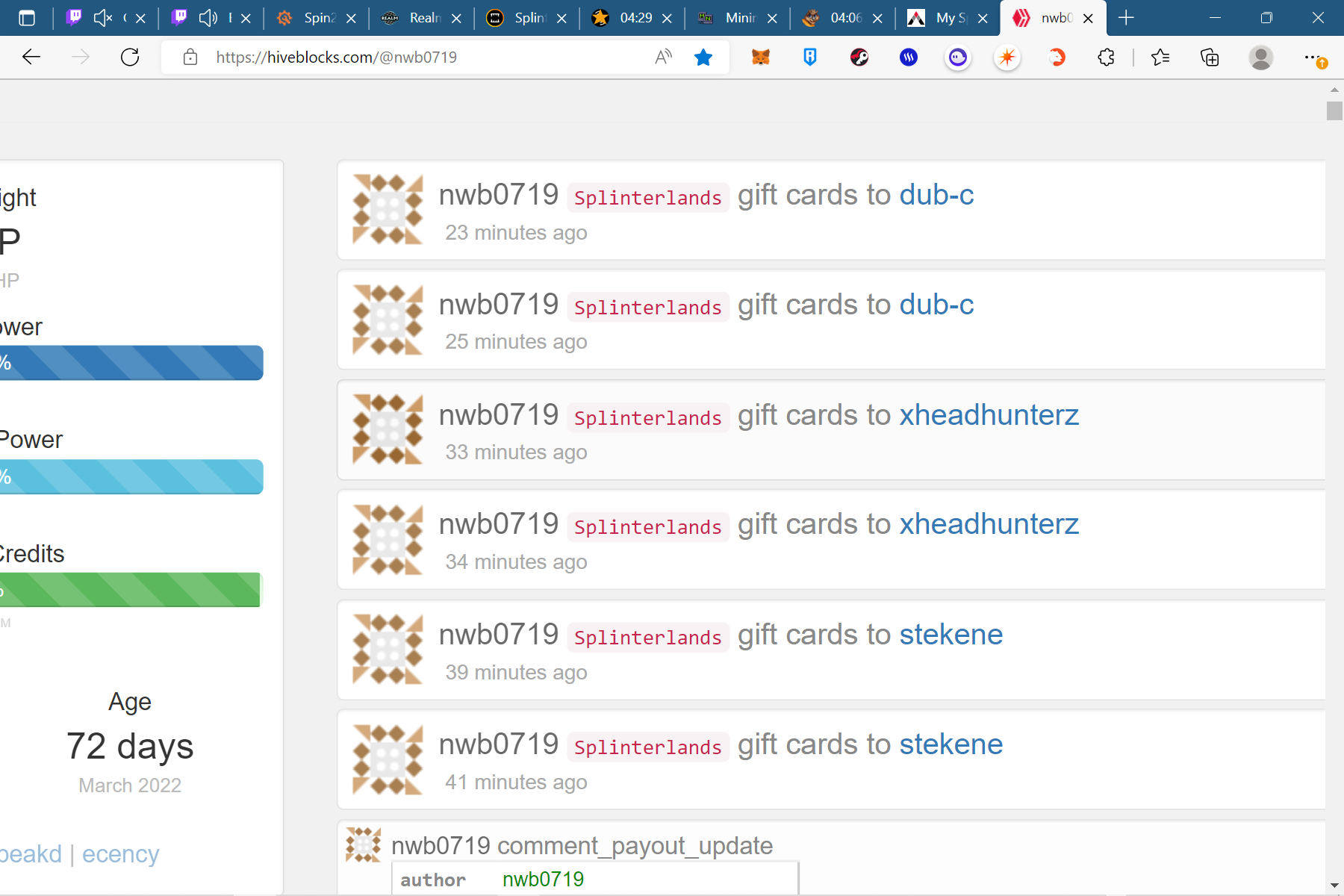Click nwb0719 avatar in 33 minutes ago row
1344x896 pixels.
coord(388,429)
